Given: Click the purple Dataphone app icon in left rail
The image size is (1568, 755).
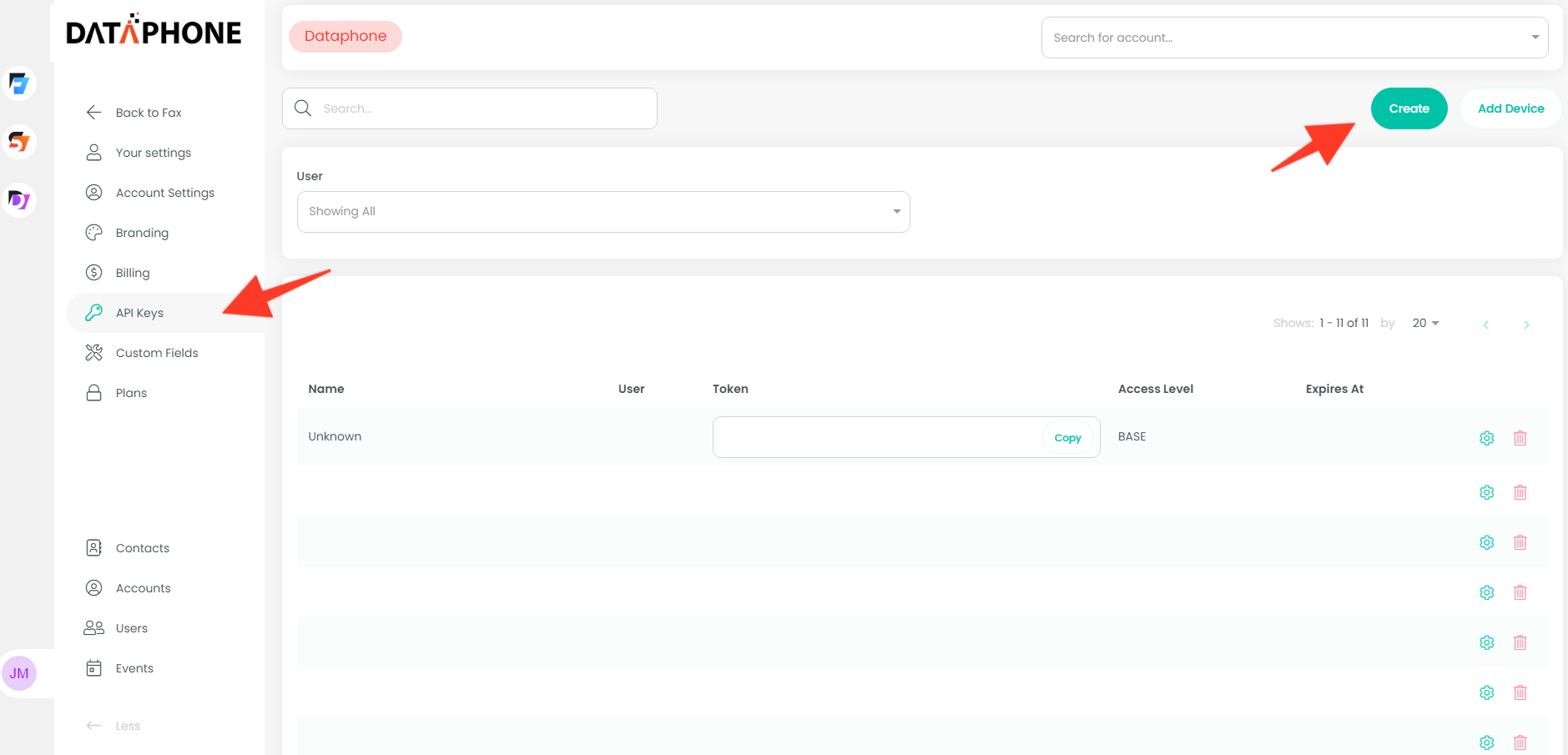Looking at the screenshot, I should (x=19, y=200).
